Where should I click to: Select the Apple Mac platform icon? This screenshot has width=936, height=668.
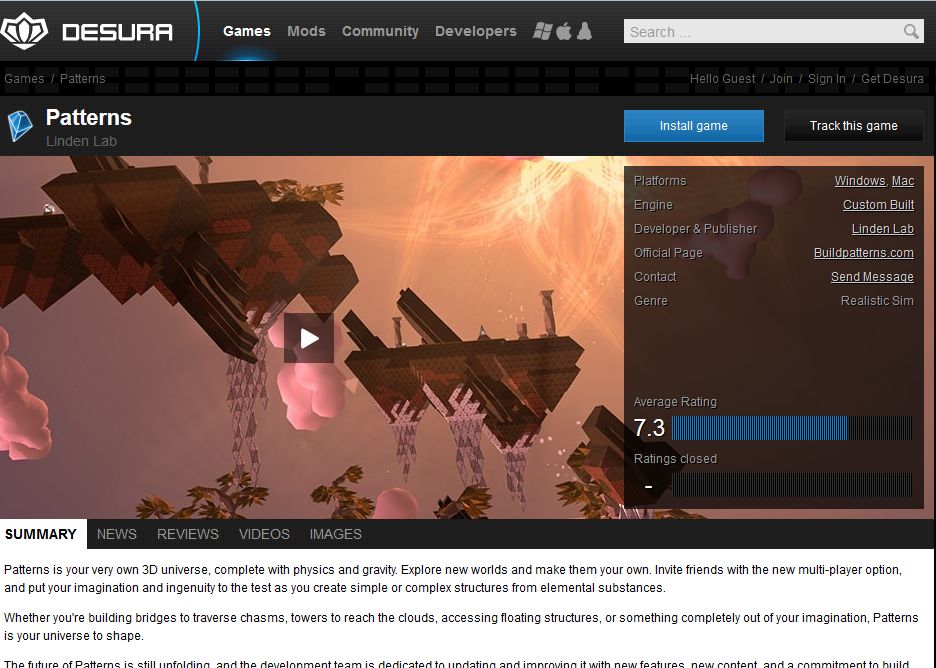(x=564, y=31)
